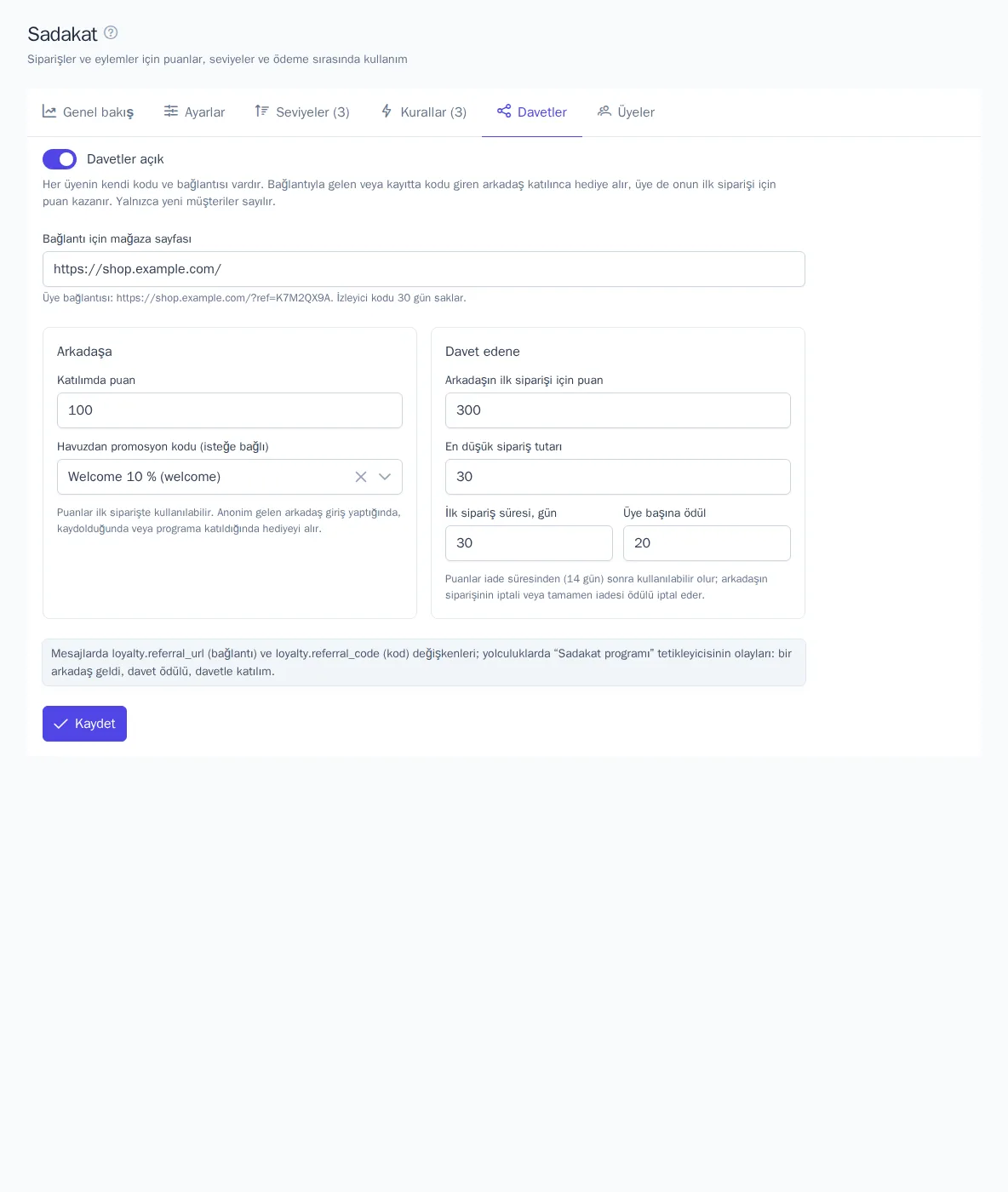This screenshot has width=1008, height=1192.
Task: Click the lightning icon on Kurallar tab
Action: coord(387,111)
